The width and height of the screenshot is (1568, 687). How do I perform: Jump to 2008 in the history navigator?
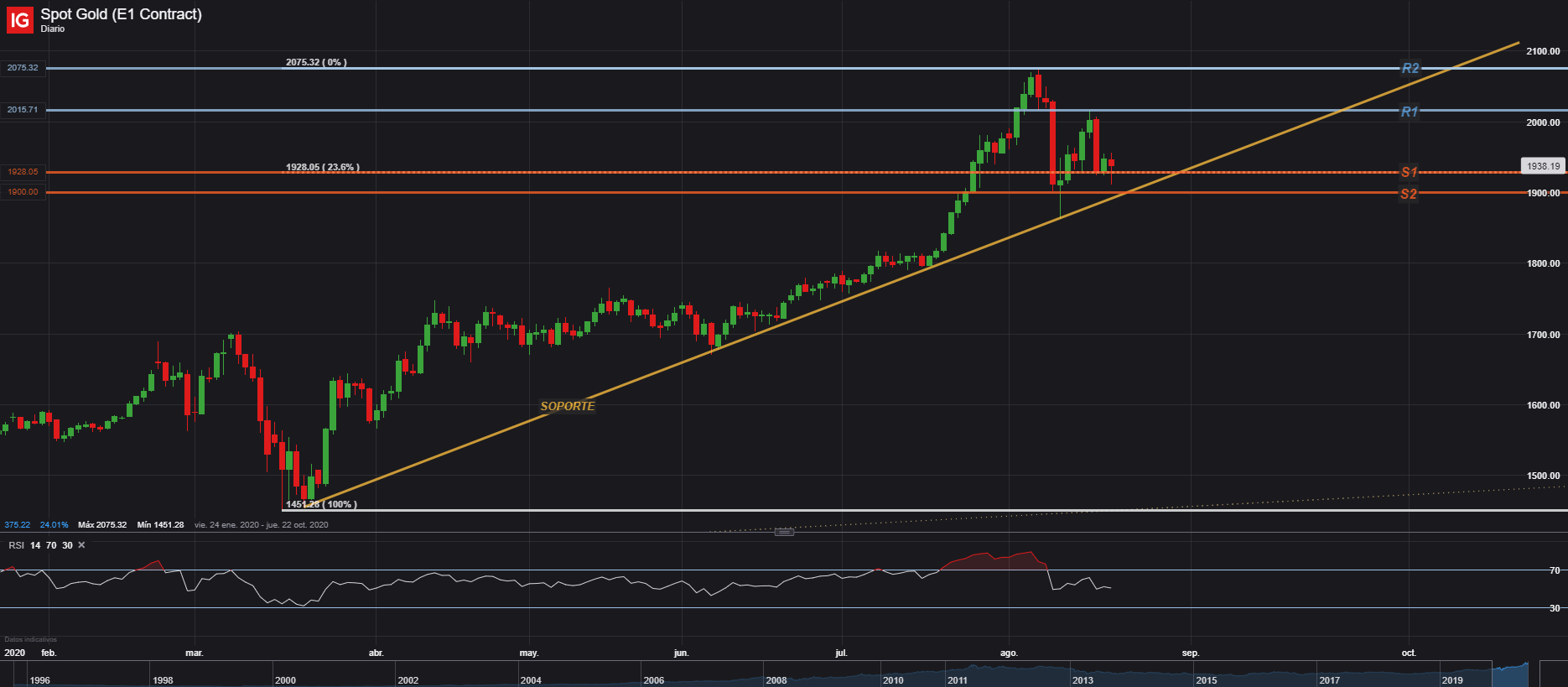776,680
